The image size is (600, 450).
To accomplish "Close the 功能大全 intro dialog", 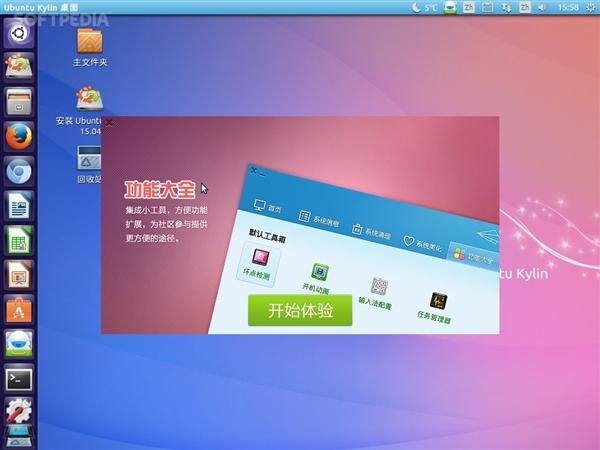I will pyautogui.click(x=108, y=123).
